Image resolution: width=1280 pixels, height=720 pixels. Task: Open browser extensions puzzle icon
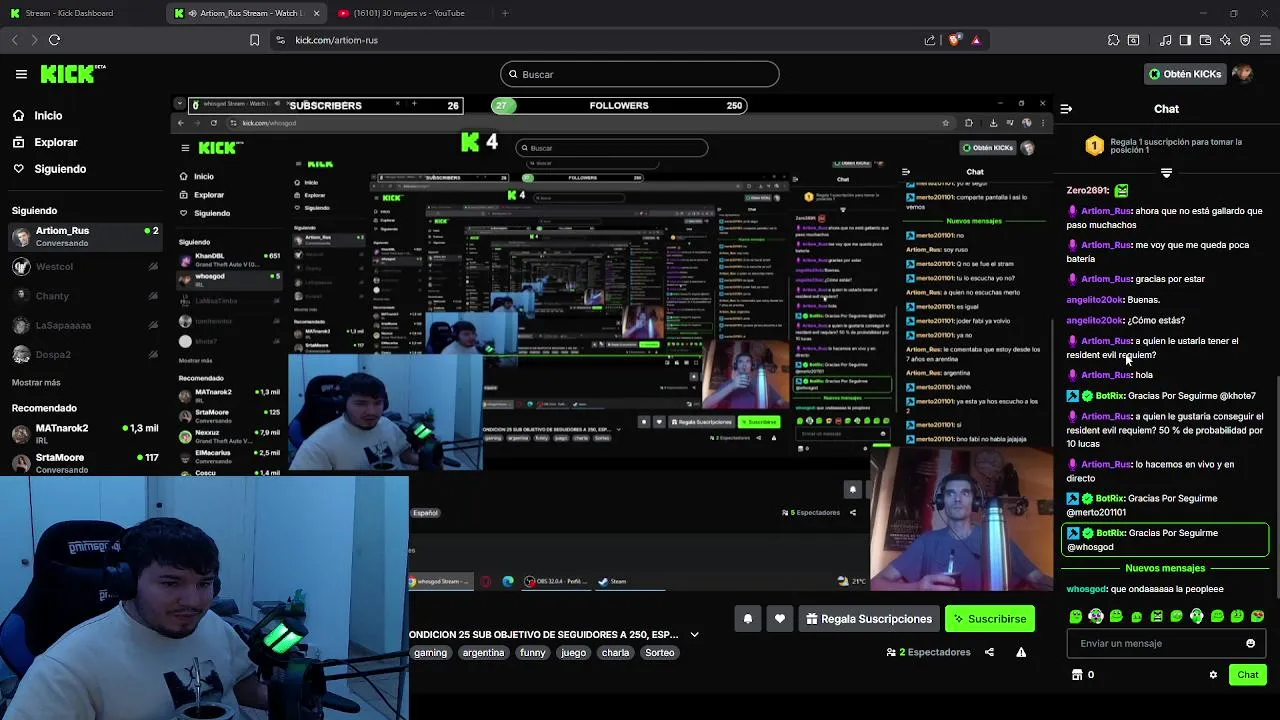click(x=1113, y=40)
